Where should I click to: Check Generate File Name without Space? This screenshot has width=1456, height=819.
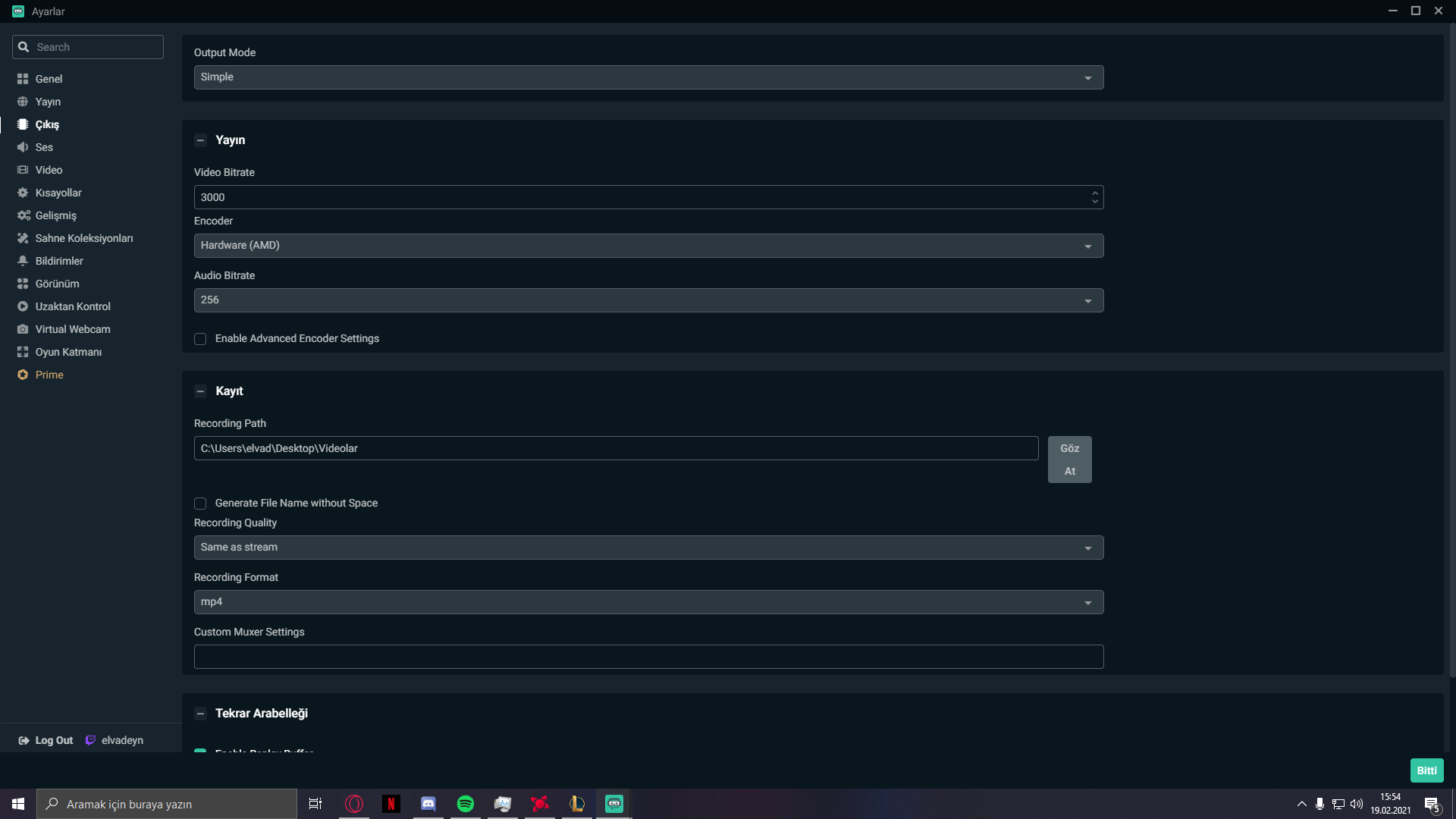[200, 504]
